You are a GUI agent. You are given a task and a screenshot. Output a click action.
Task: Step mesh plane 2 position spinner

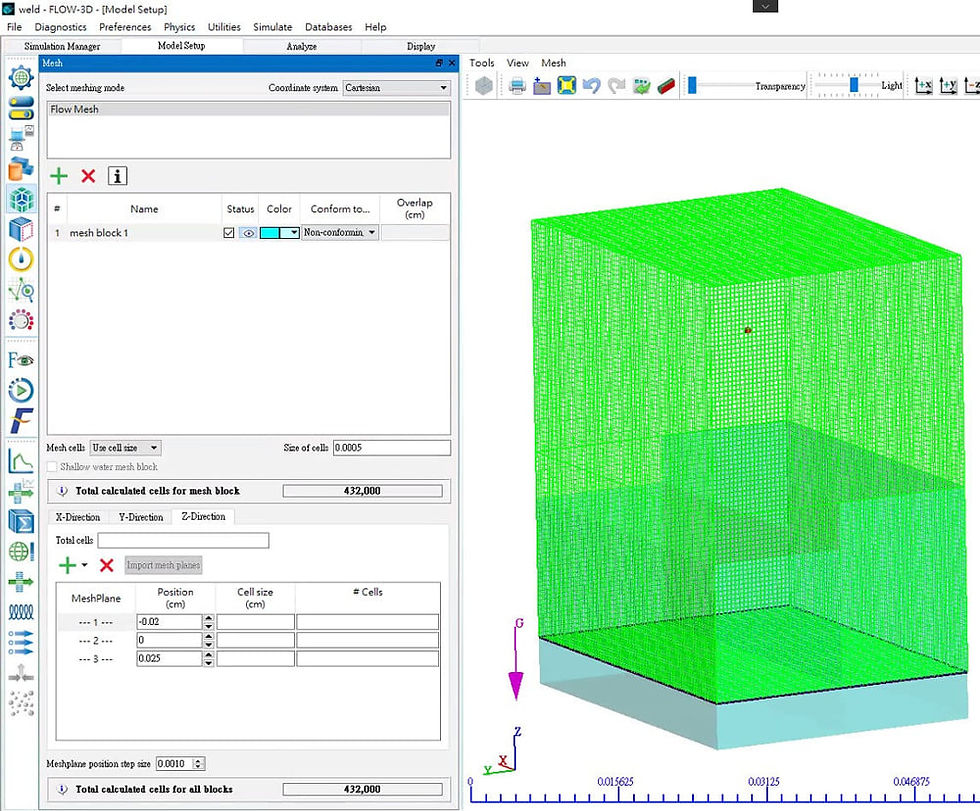(209, 640)
